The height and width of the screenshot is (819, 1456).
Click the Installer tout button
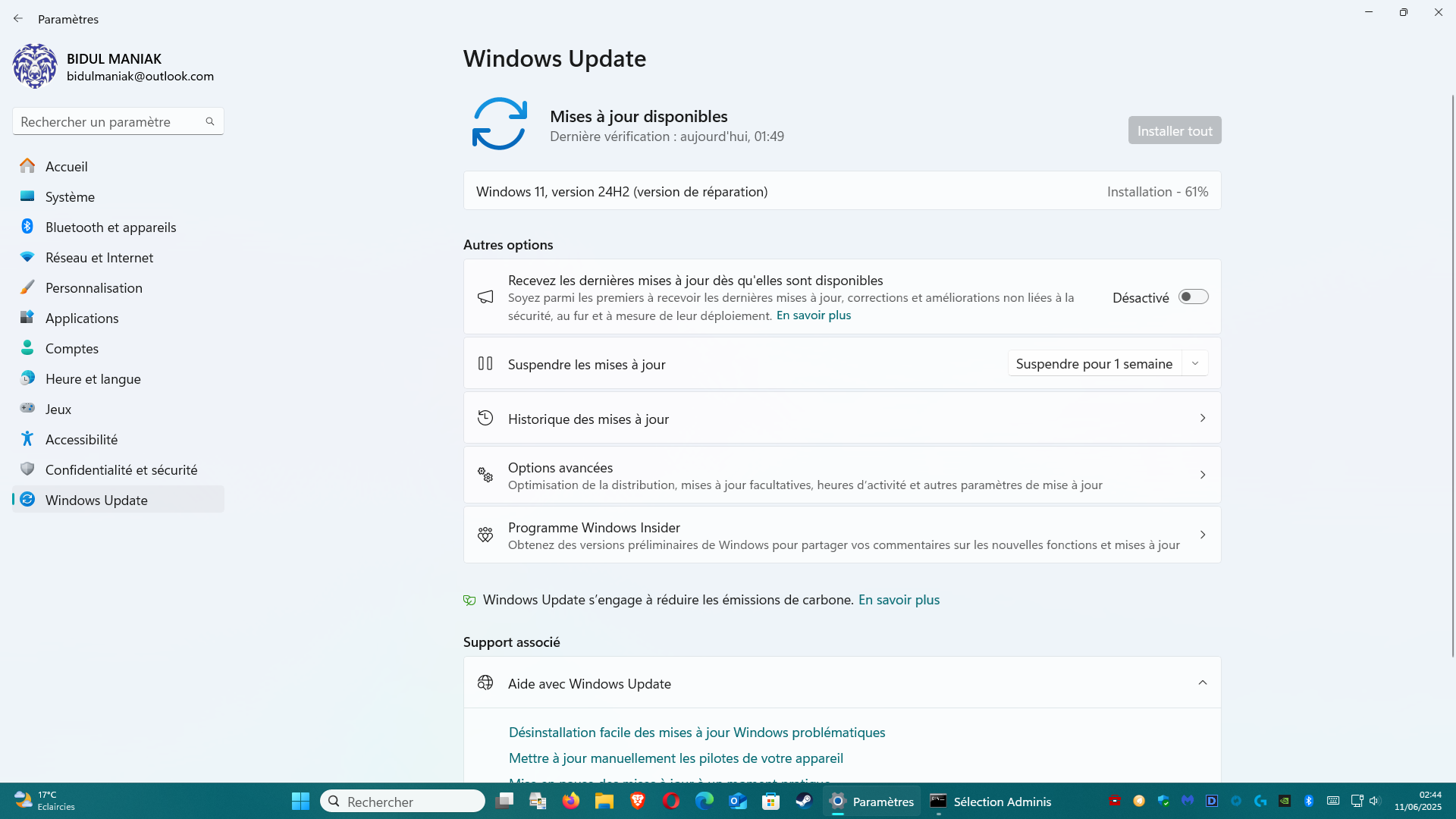point(1175,130)
